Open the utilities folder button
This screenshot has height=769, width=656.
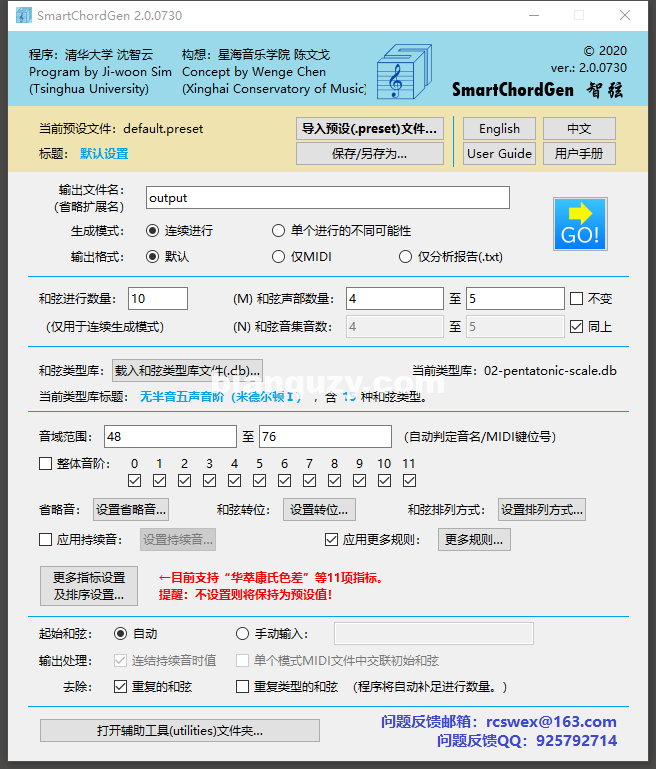[180, 731]
